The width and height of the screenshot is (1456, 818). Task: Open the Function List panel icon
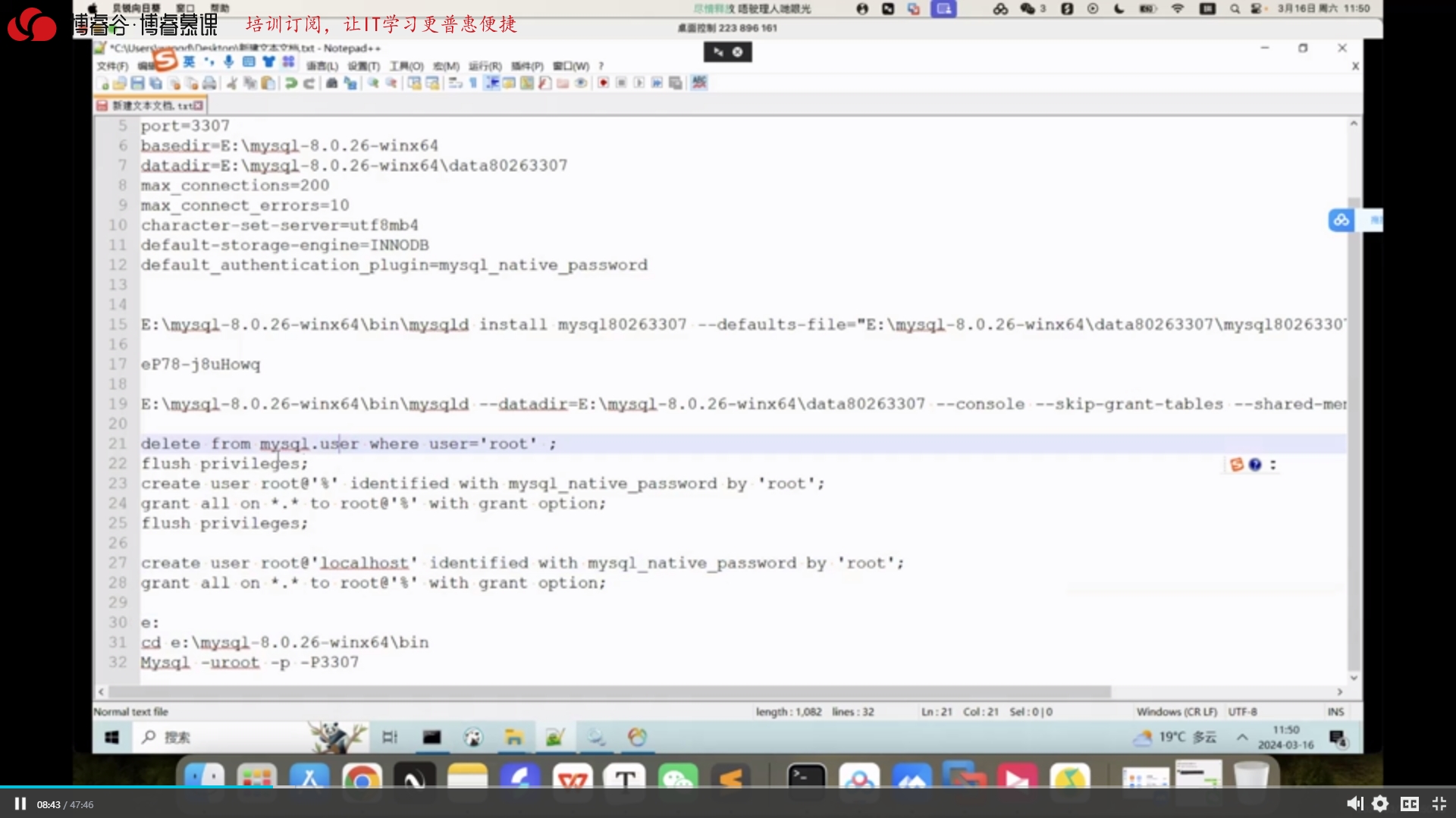(544, 83)
